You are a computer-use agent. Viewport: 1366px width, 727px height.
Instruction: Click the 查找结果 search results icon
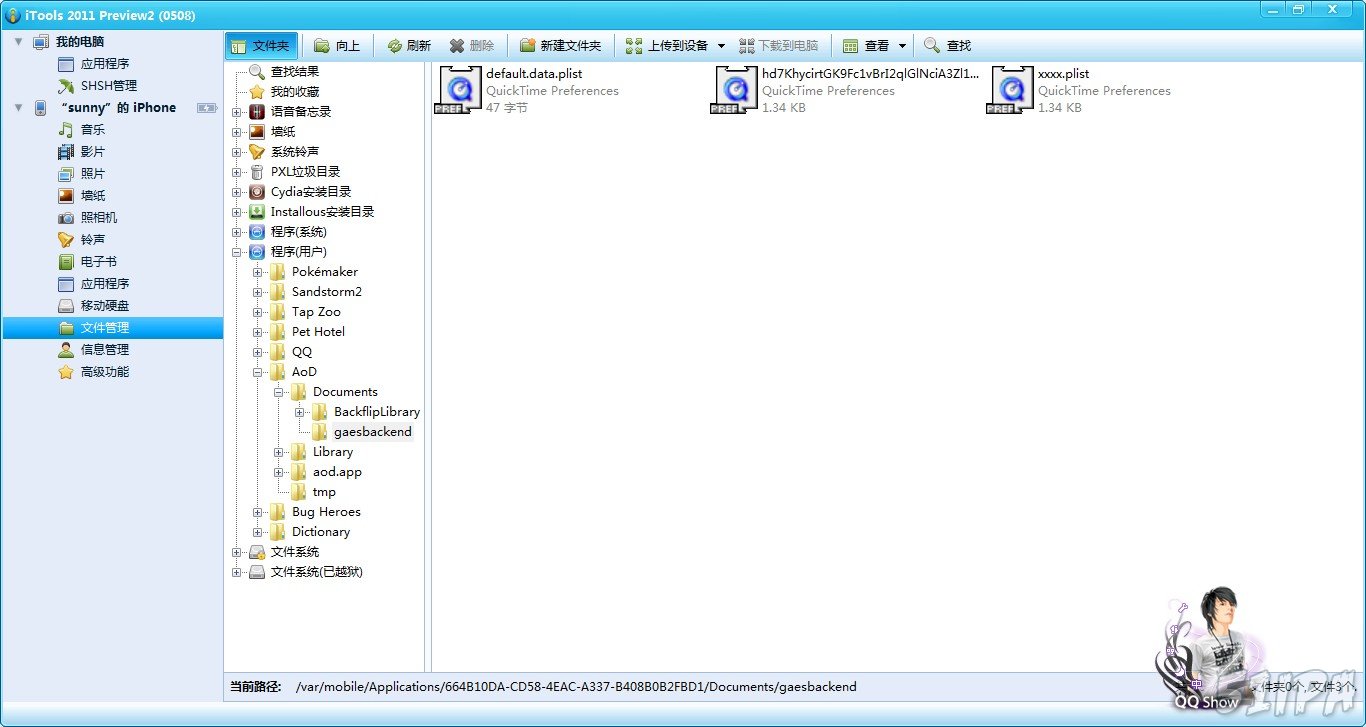tap(257, 72)
